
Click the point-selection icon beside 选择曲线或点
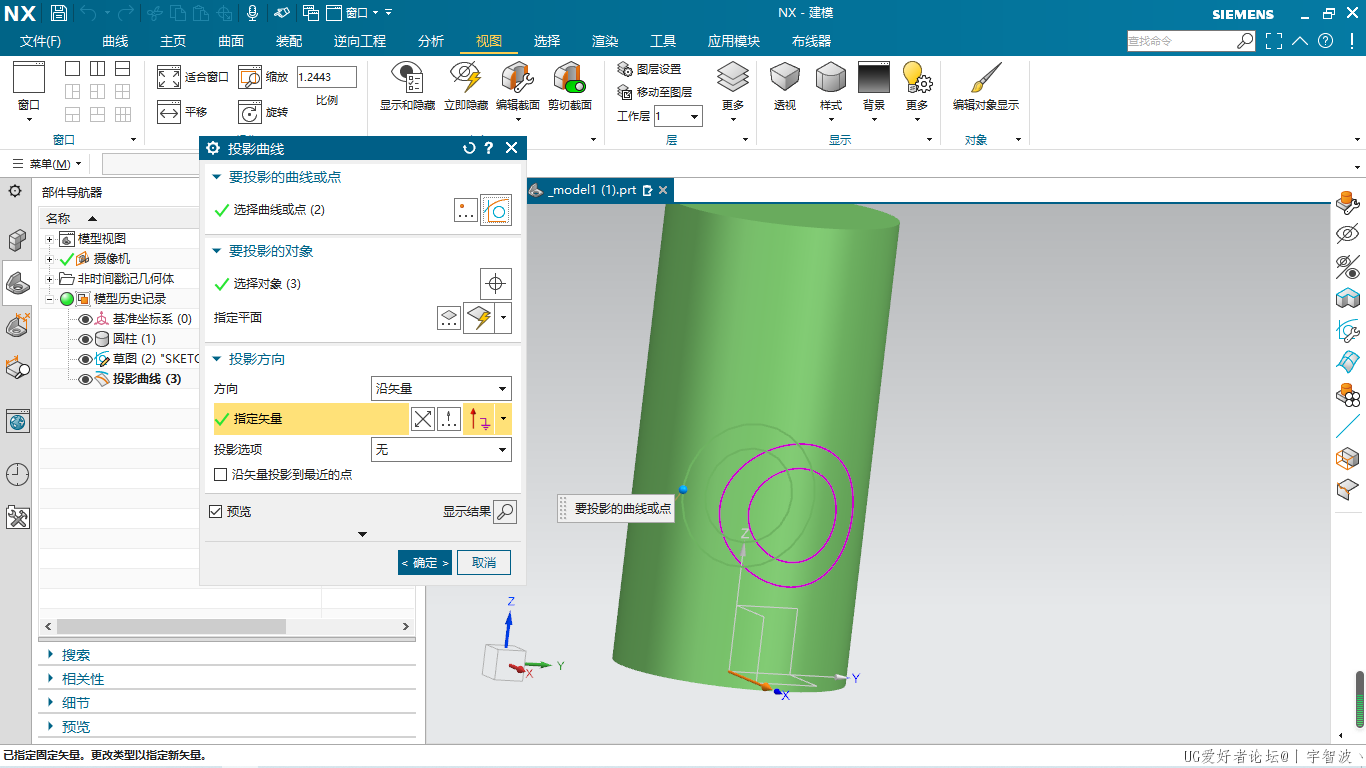tap(465, 210)
